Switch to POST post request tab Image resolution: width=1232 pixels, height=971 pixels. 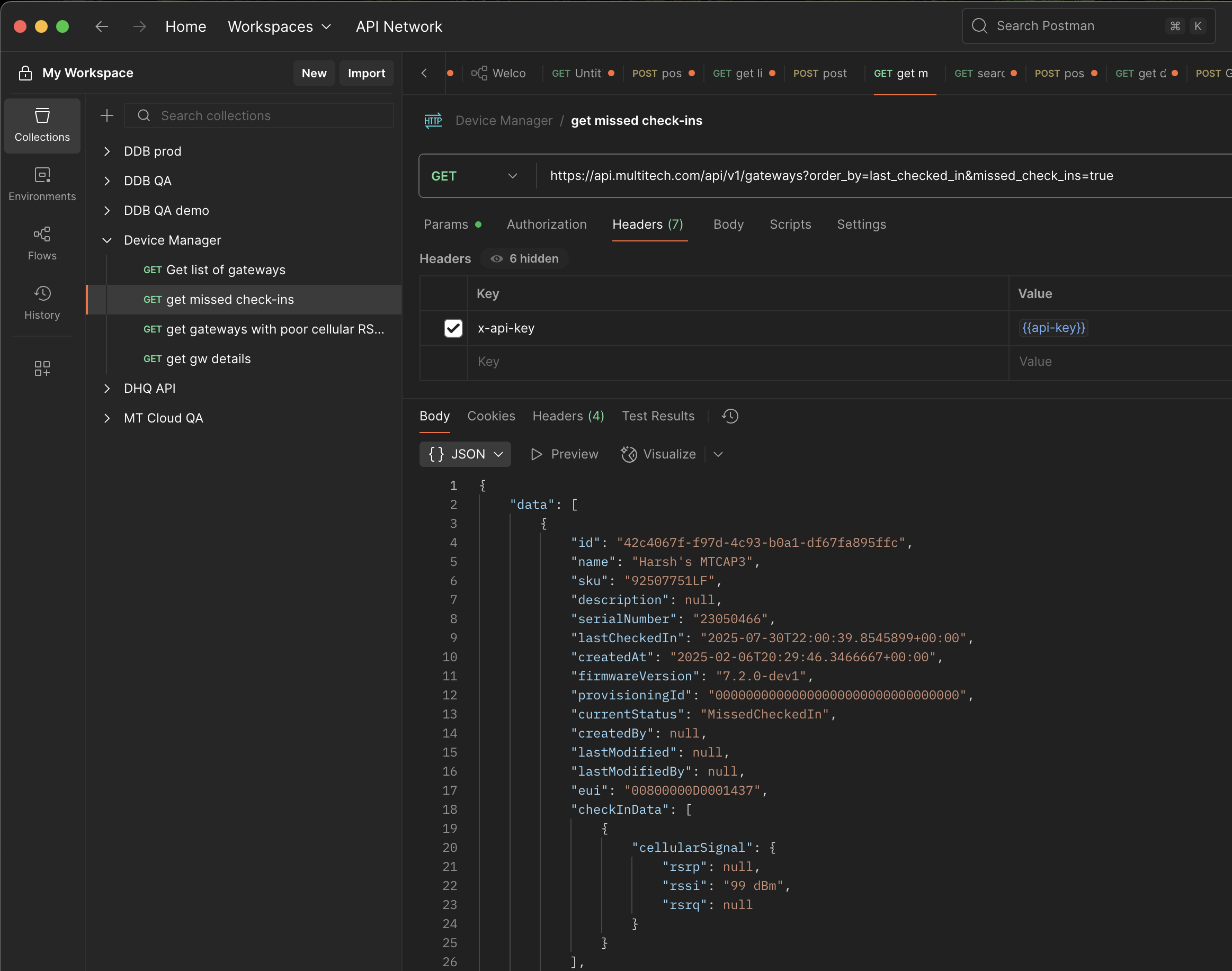click(x=819, y=73)
